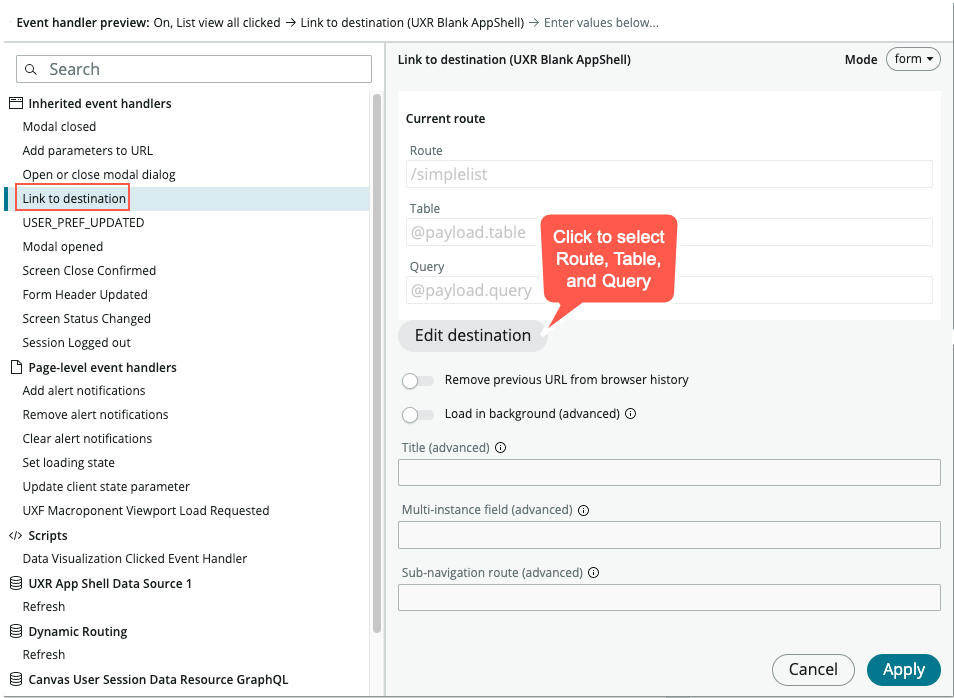Viewport: 954px width, 698px height.
Task: Click the Page-level event handlers page icon
Action: 16,367
